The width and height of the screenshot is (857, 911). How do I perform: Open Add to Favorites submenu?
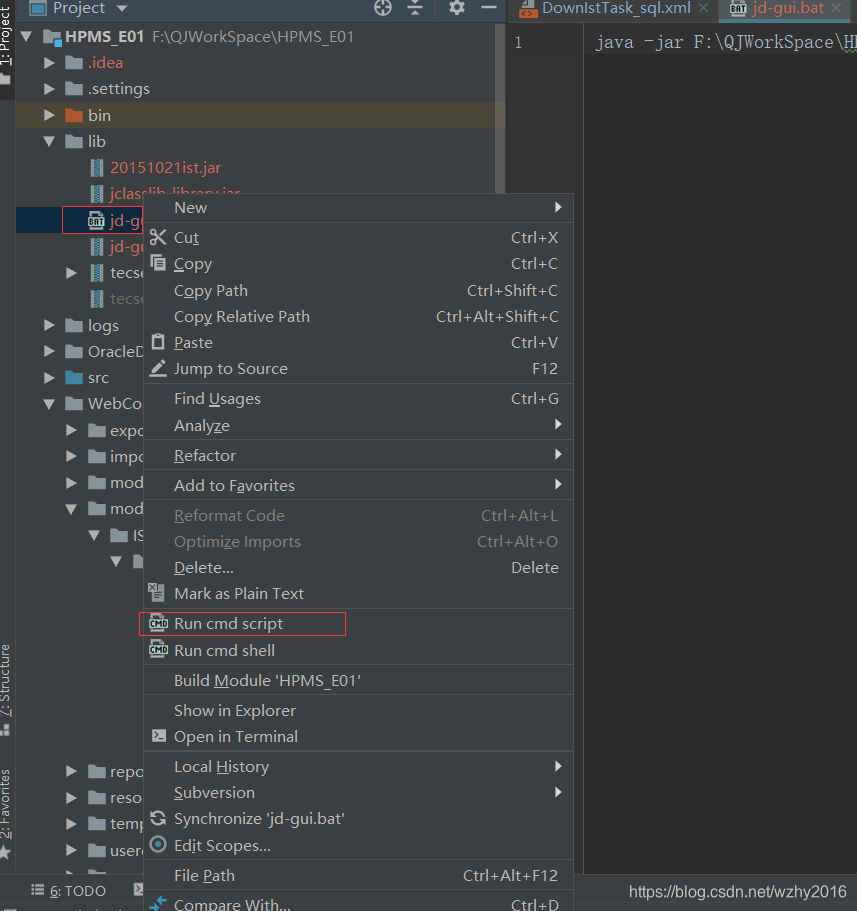point(358,486)
